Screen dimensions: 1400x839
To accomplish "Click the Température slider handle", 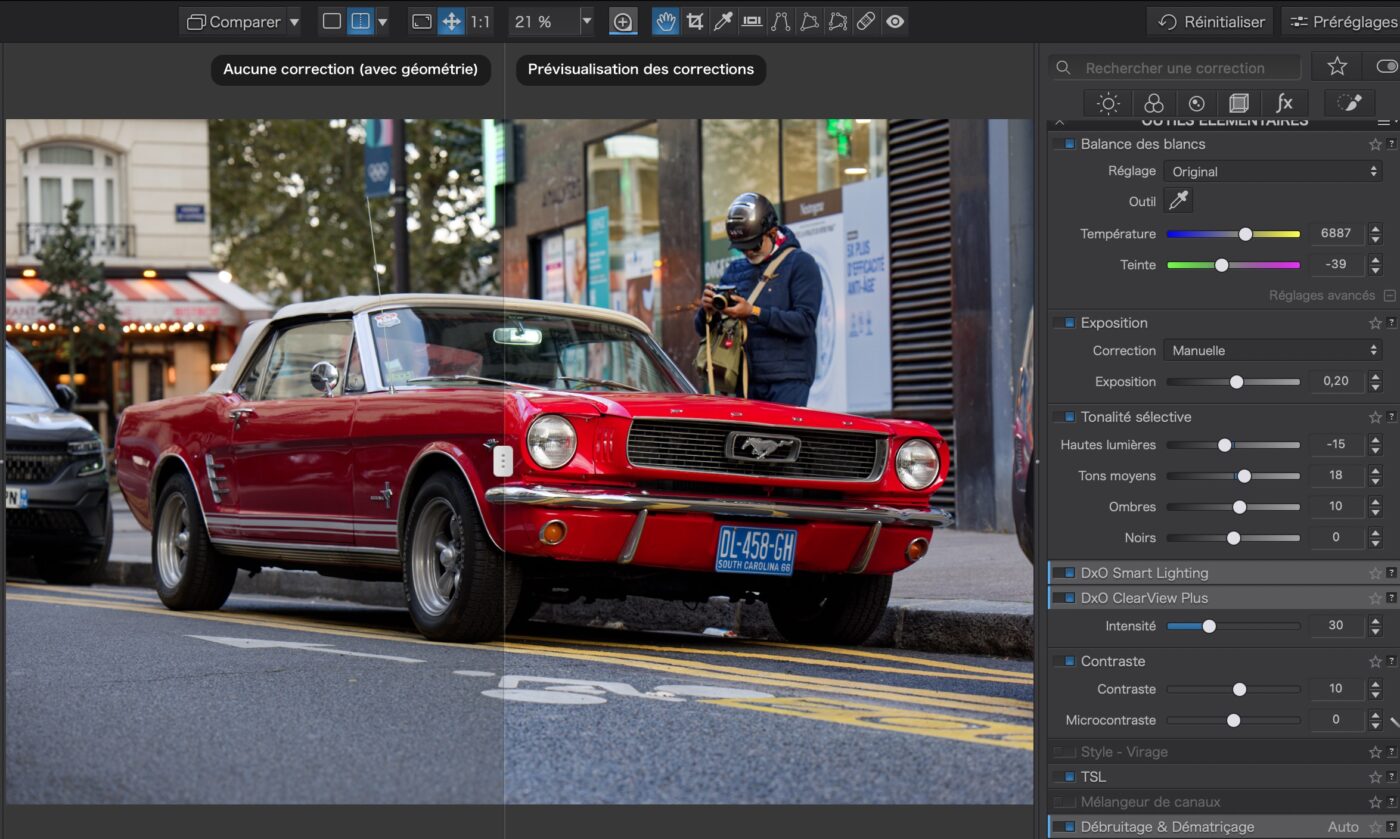I will [x=1245, y=234].
